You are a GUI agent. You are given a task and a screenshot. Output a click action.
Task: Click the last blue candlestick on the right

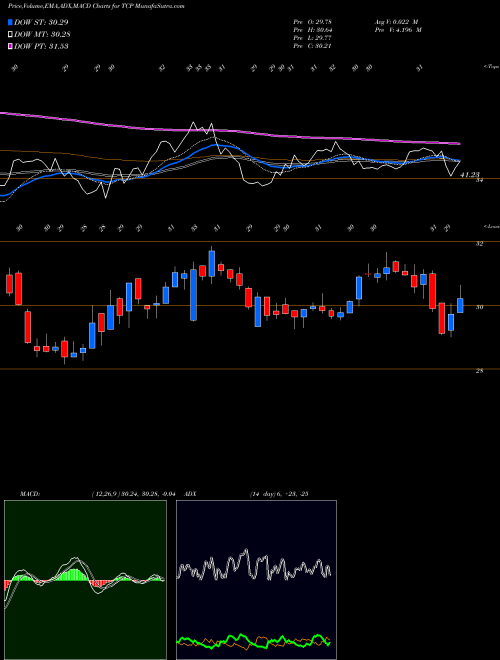[x=460, y=306]
